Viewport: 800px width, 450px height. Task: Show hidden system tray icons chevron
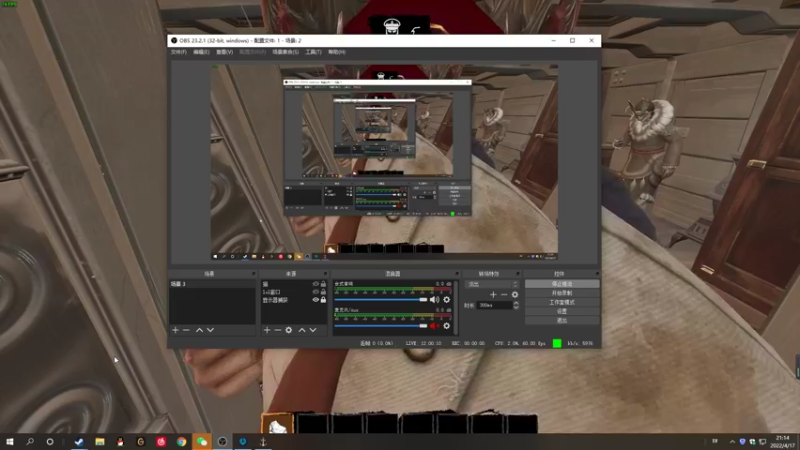732,441
